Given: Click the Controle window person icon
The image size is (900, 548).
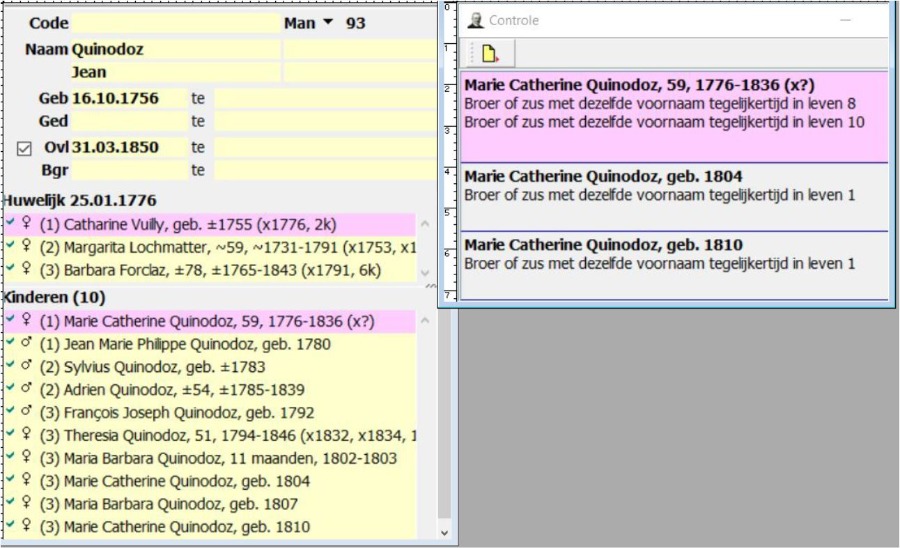Looking at the screenshot, I should (x=476, y=20).
